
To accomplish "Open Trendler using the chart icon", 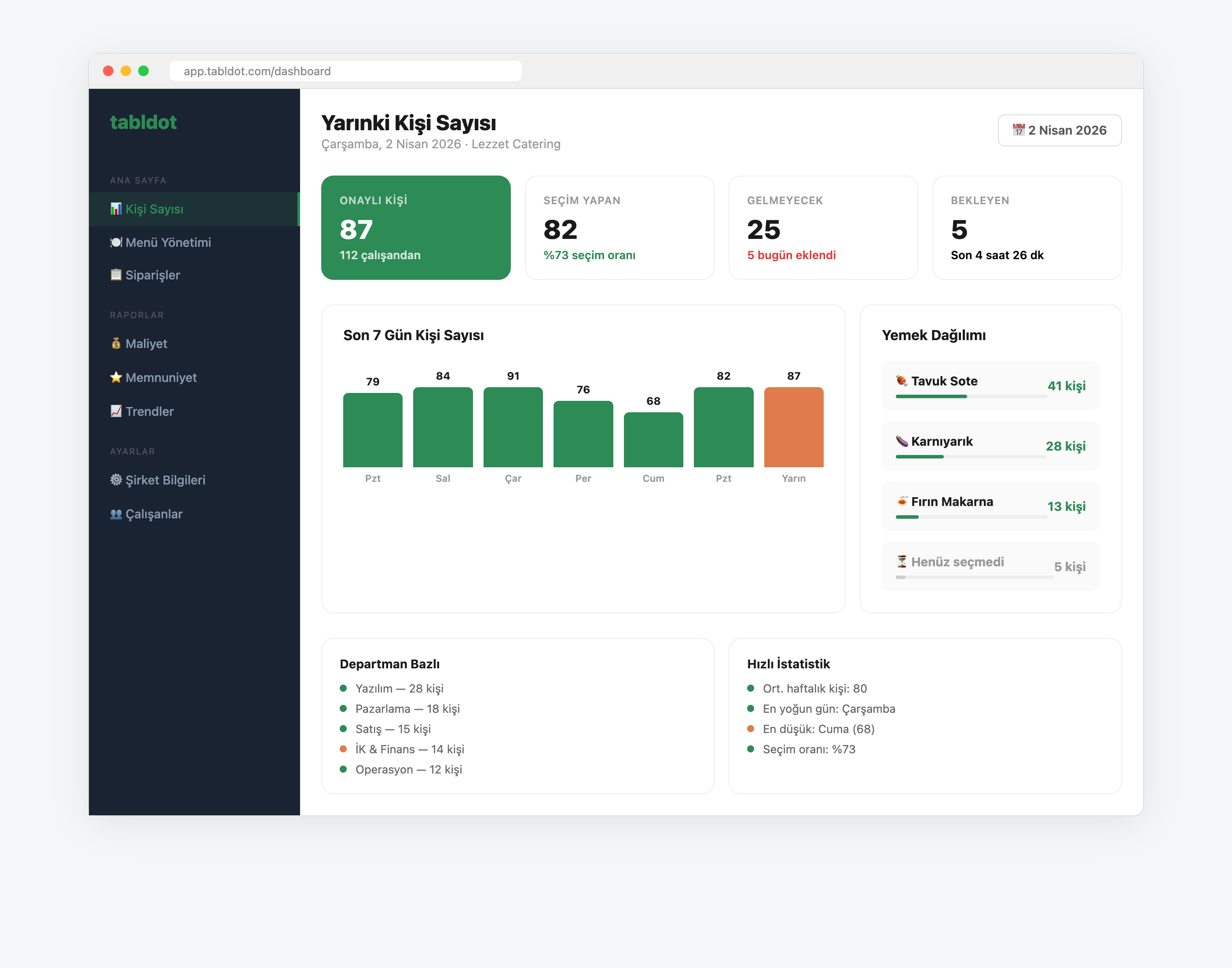I will tap(116, 411).
